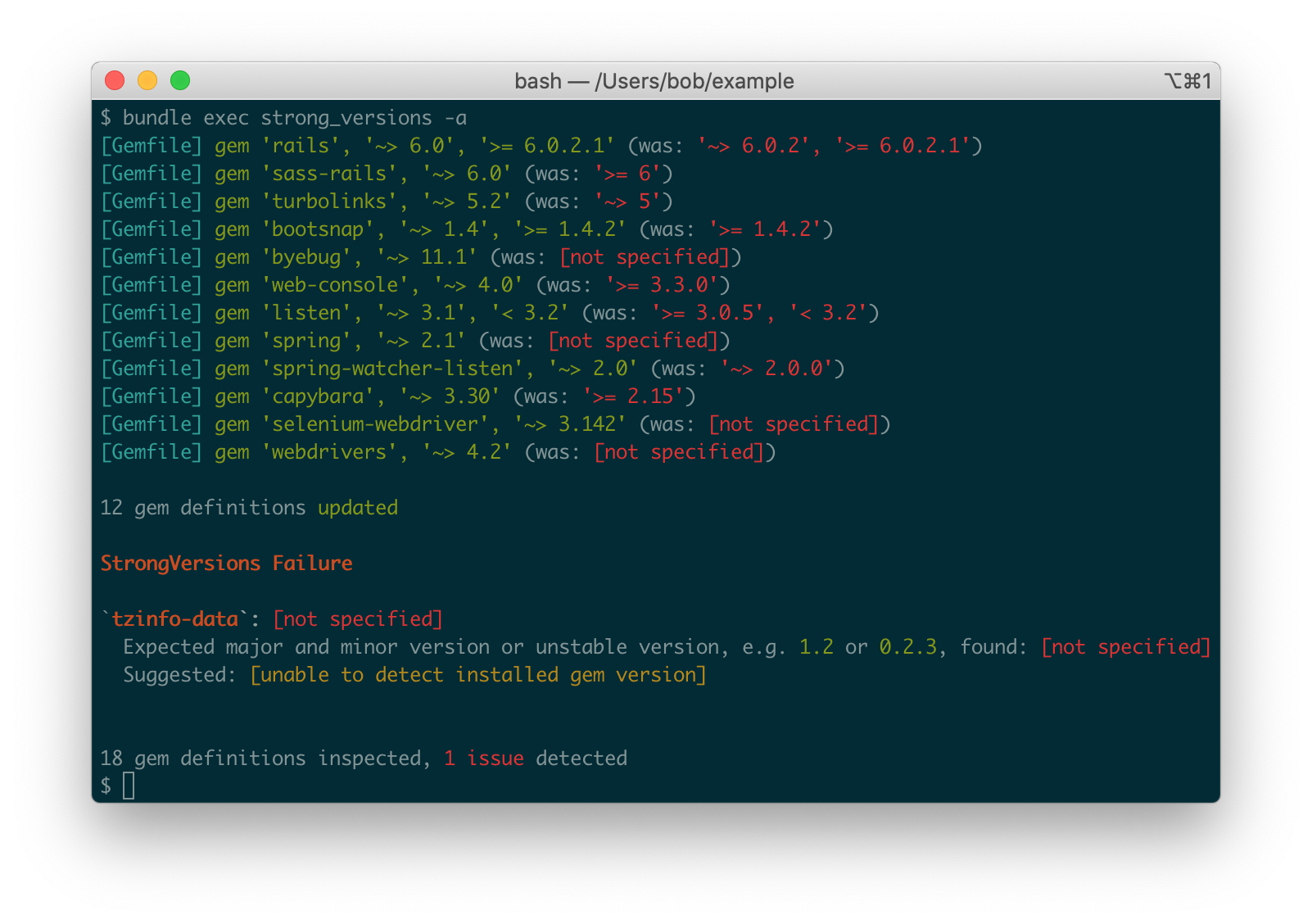Click '[not specified]' after 'found:'
The image size is (1312, 924).
click(x=1126, y=647)
